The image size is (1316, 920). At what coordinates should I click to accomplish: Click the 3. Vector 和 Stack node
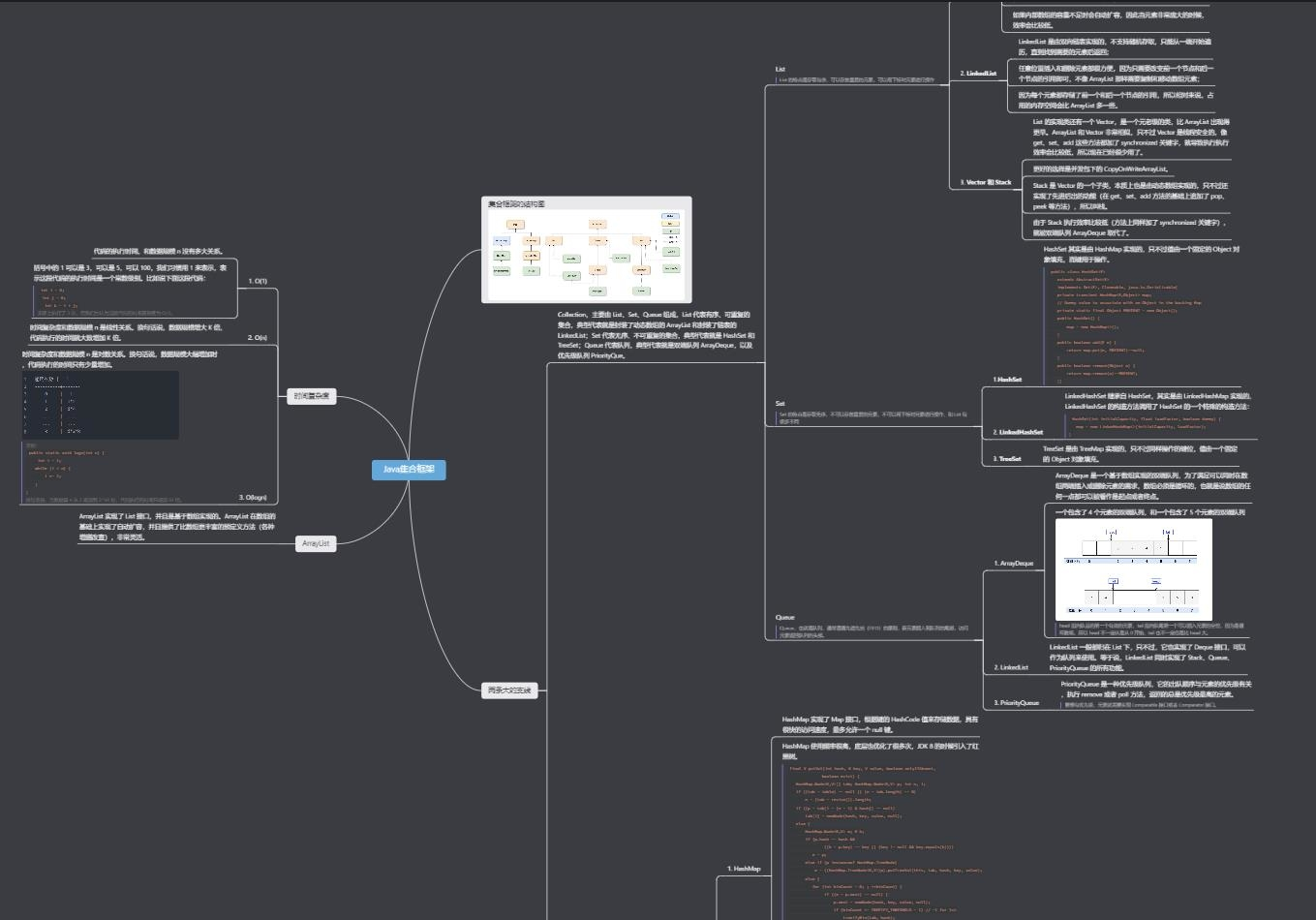tap(985, 182)
